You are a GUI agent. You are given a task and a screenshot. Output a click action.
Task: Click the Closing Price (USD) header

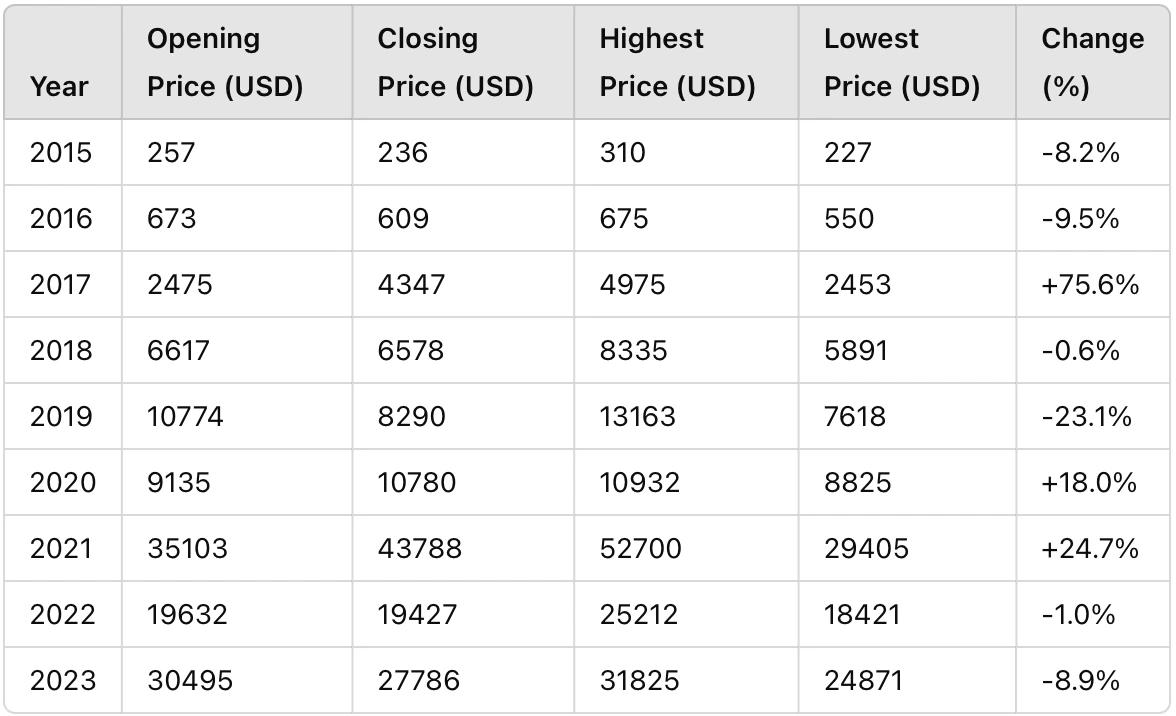pos(455,62)
